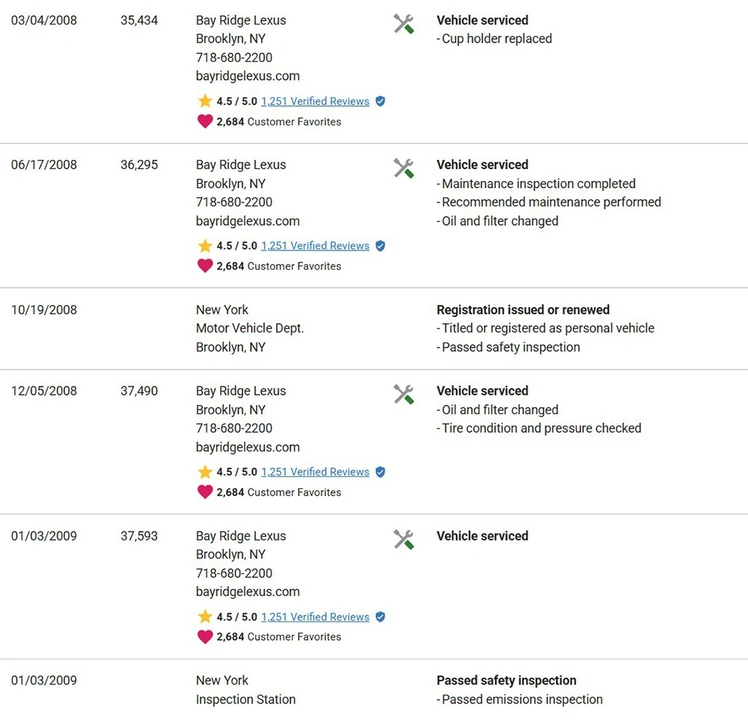The height and width of the screenshot is (720, 748).
Task: Open 1,251 Verified Reviews link in 06/17/2008 entry
Action: click(x=315, y=246)
